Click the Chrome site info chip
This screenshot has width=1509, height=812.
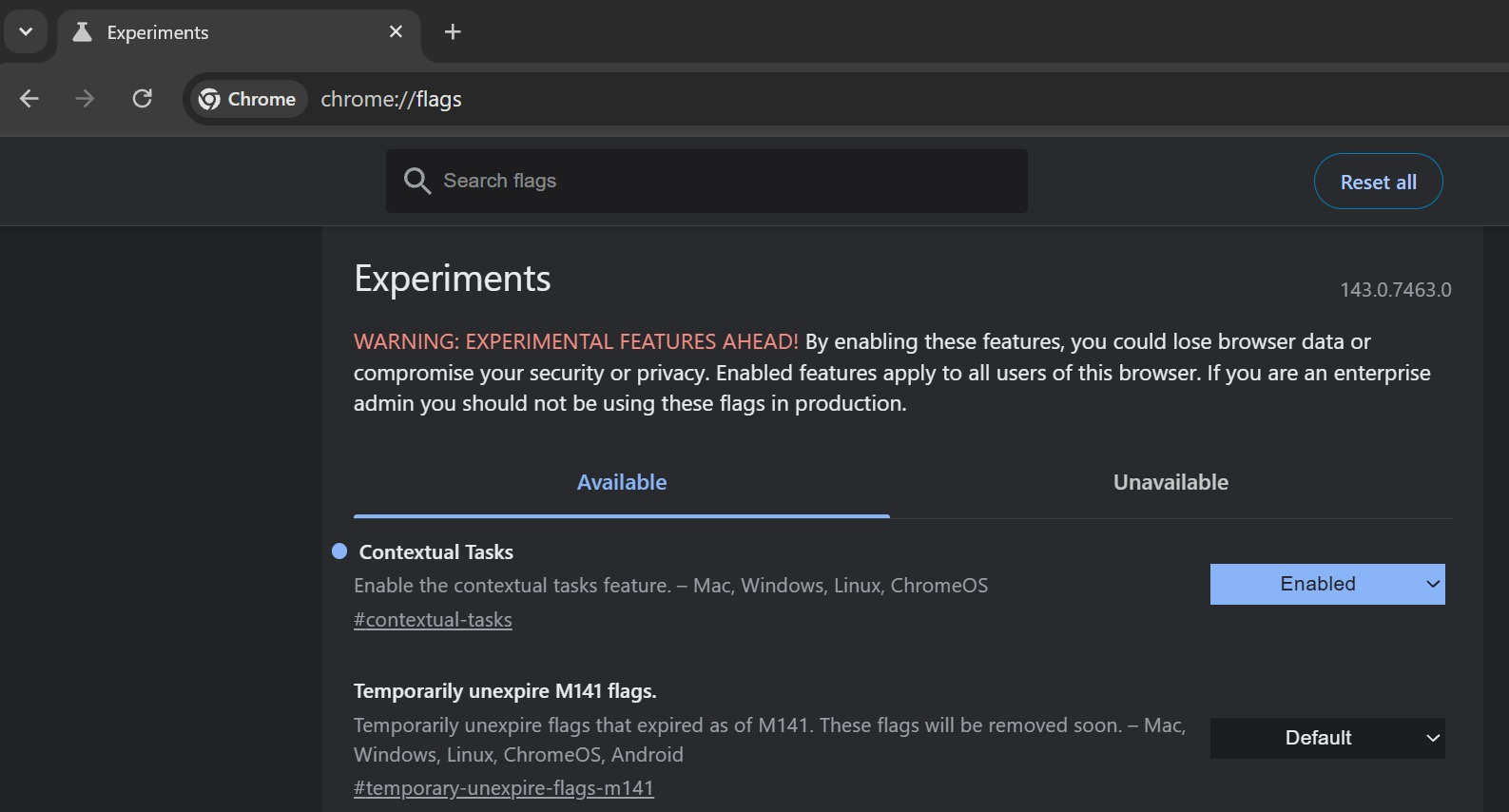point(248,99)
